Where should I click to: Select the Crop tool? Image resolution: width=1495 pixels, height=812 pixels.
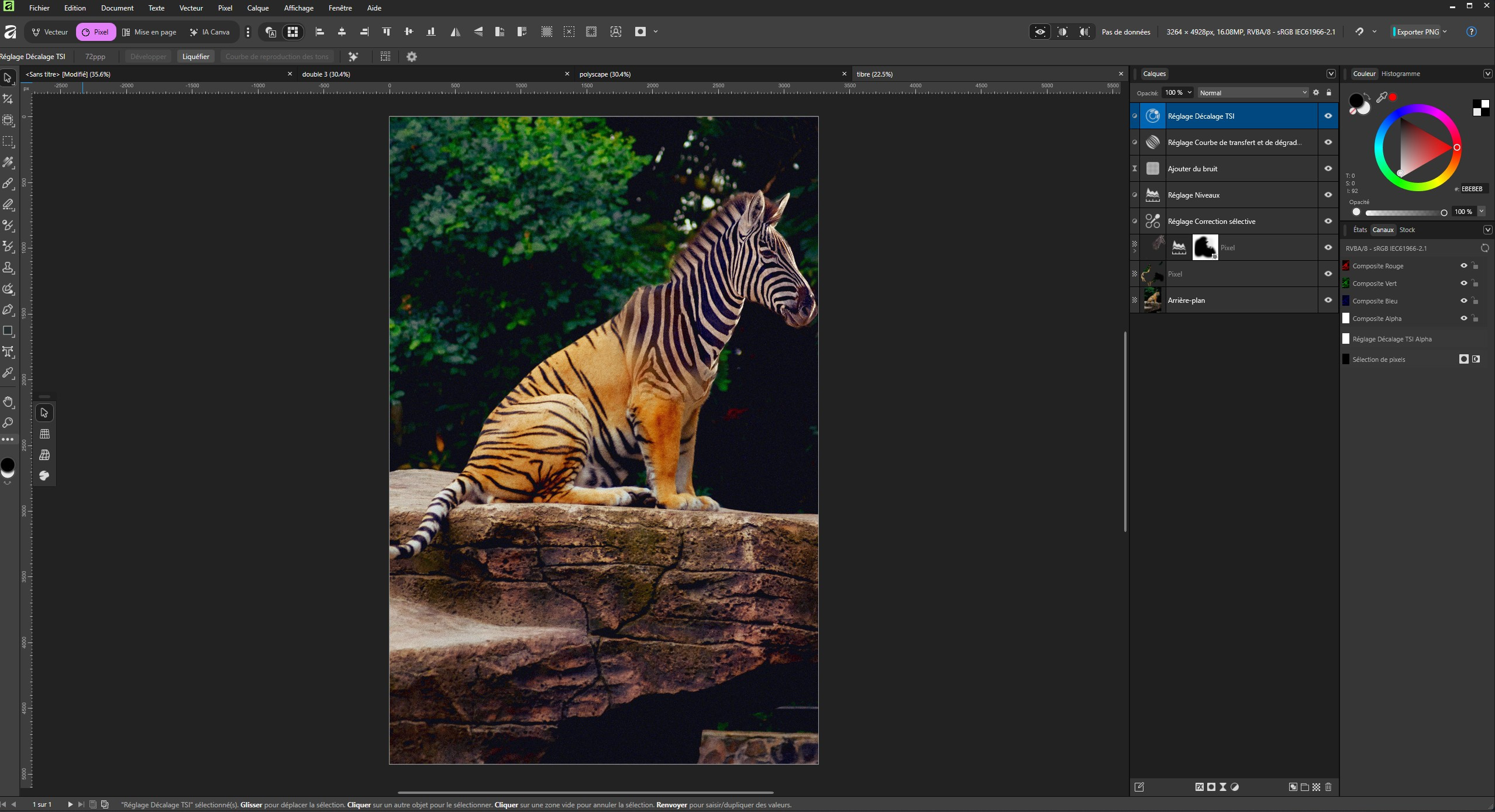[8, 99]
